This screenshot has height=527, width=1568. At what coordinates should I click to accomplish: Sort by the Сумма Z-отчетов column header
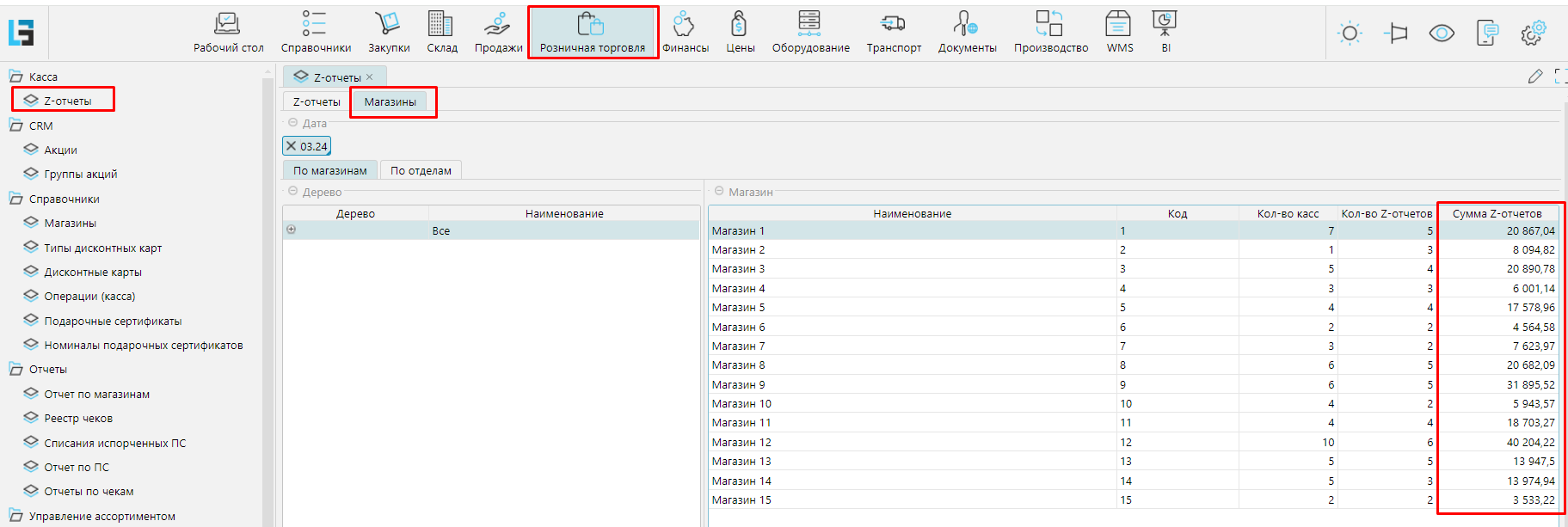[1497, 213]
